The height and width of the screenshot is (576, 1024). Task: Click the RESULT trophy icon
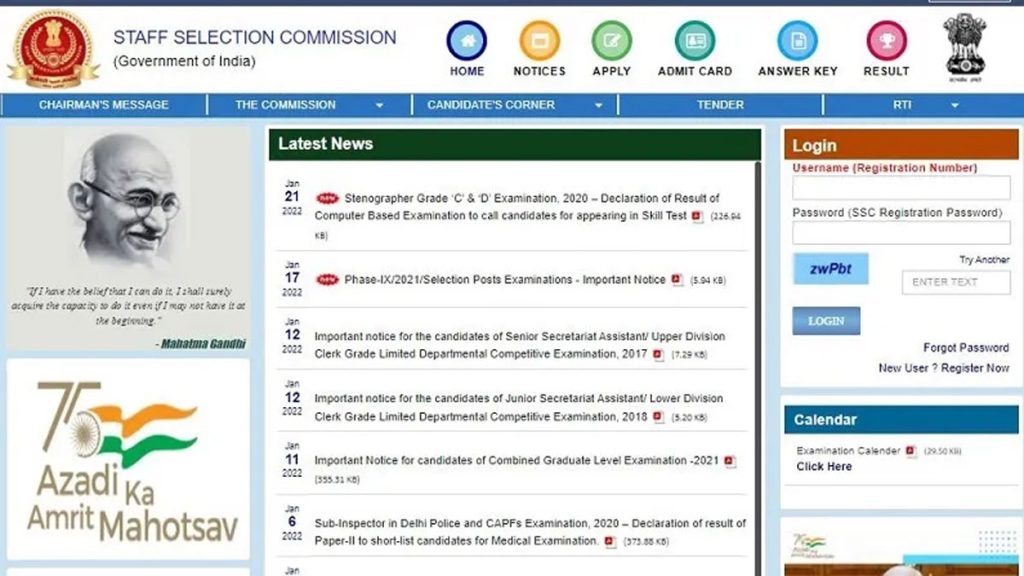(886, 40)
